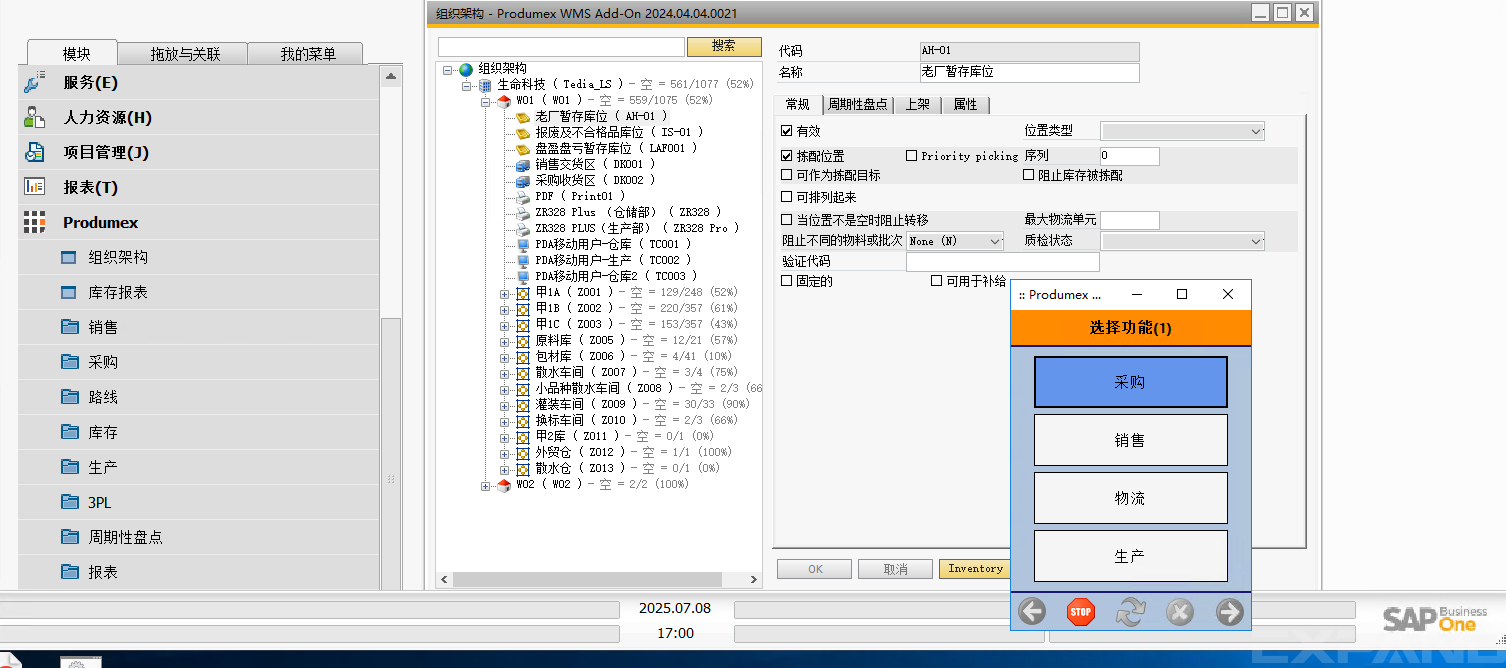Image resolution: width=1506 pixels, height=668 pixels.
Task: Click the 序列 input field
Action: pyautogui.click(x=1129, y=156)
